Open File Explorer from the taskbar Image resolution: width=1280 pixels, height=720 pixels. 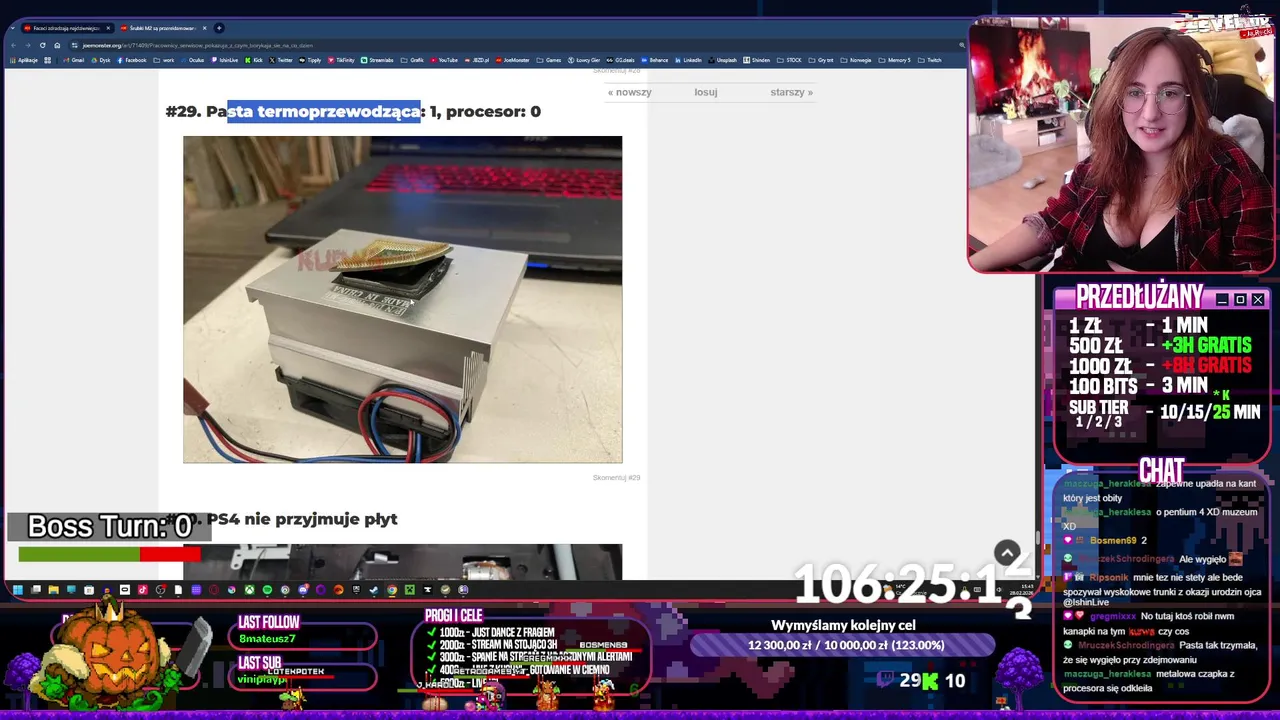(x=53, y=590)
